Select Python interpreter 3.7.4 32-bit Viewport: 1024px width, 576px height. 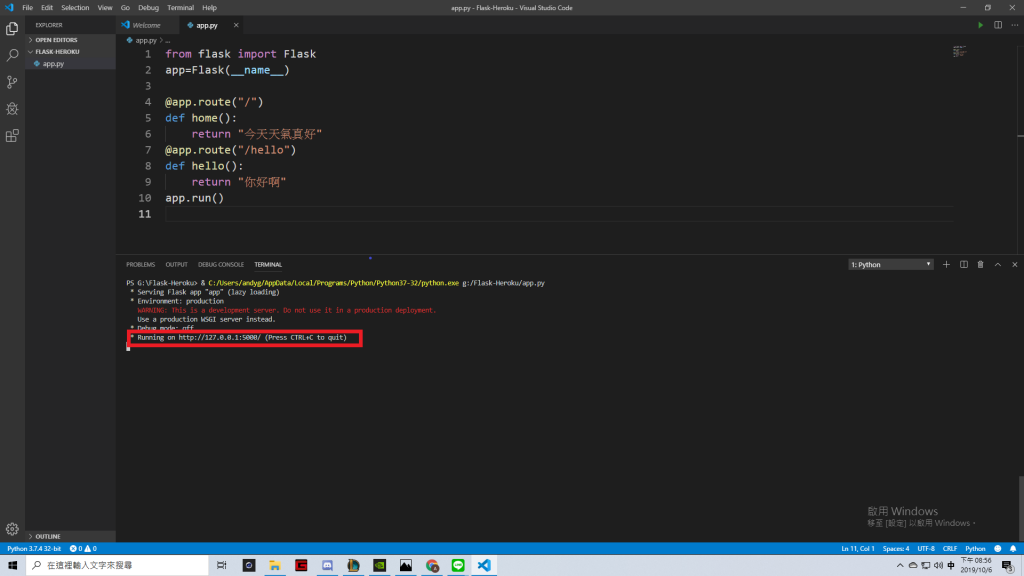(x=34, y=549)
